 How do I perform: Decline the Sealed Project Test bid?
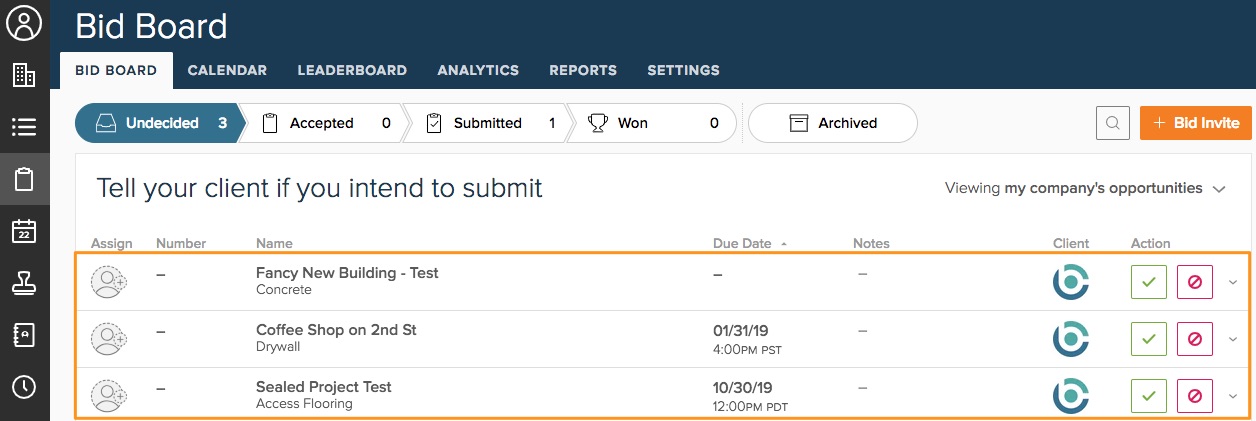click(x=1194, y=396)
